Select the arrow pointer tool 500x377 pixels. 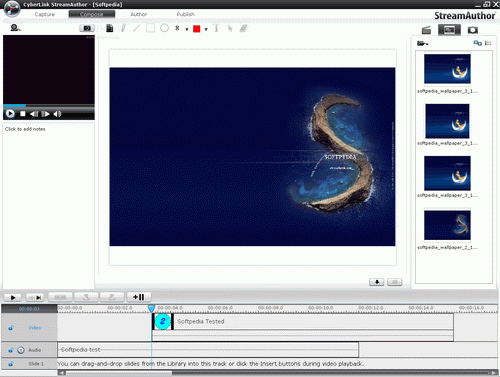coord(230,29)
